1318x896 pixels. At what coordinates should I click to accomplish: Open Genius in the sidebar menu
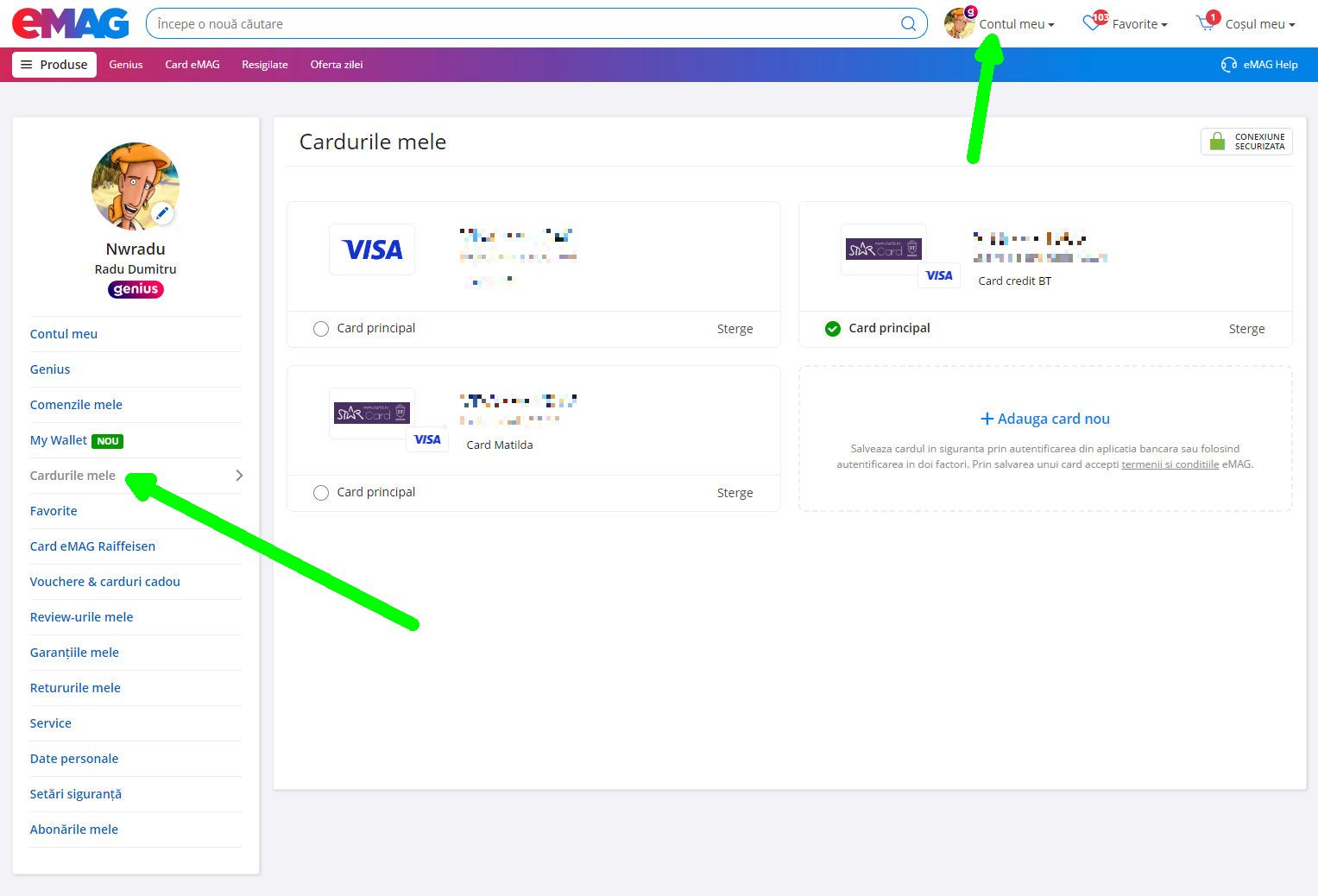(50, 369)
